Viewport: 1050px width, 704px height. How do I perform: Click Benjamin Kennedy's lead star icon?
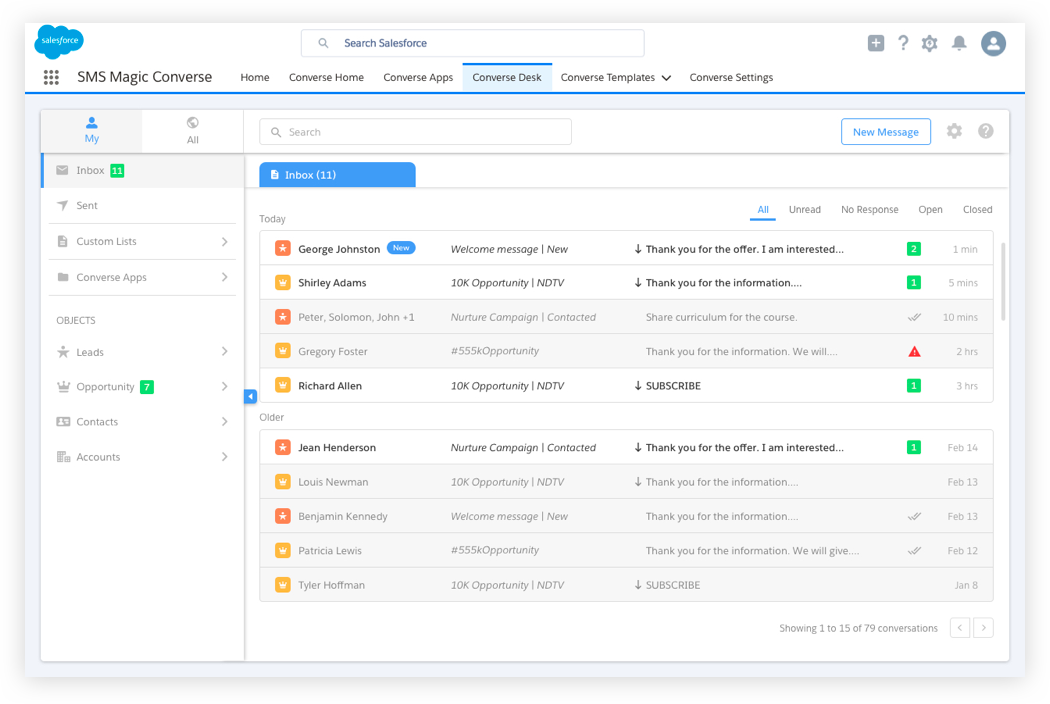pyautogui.click(x=283, y=516)
